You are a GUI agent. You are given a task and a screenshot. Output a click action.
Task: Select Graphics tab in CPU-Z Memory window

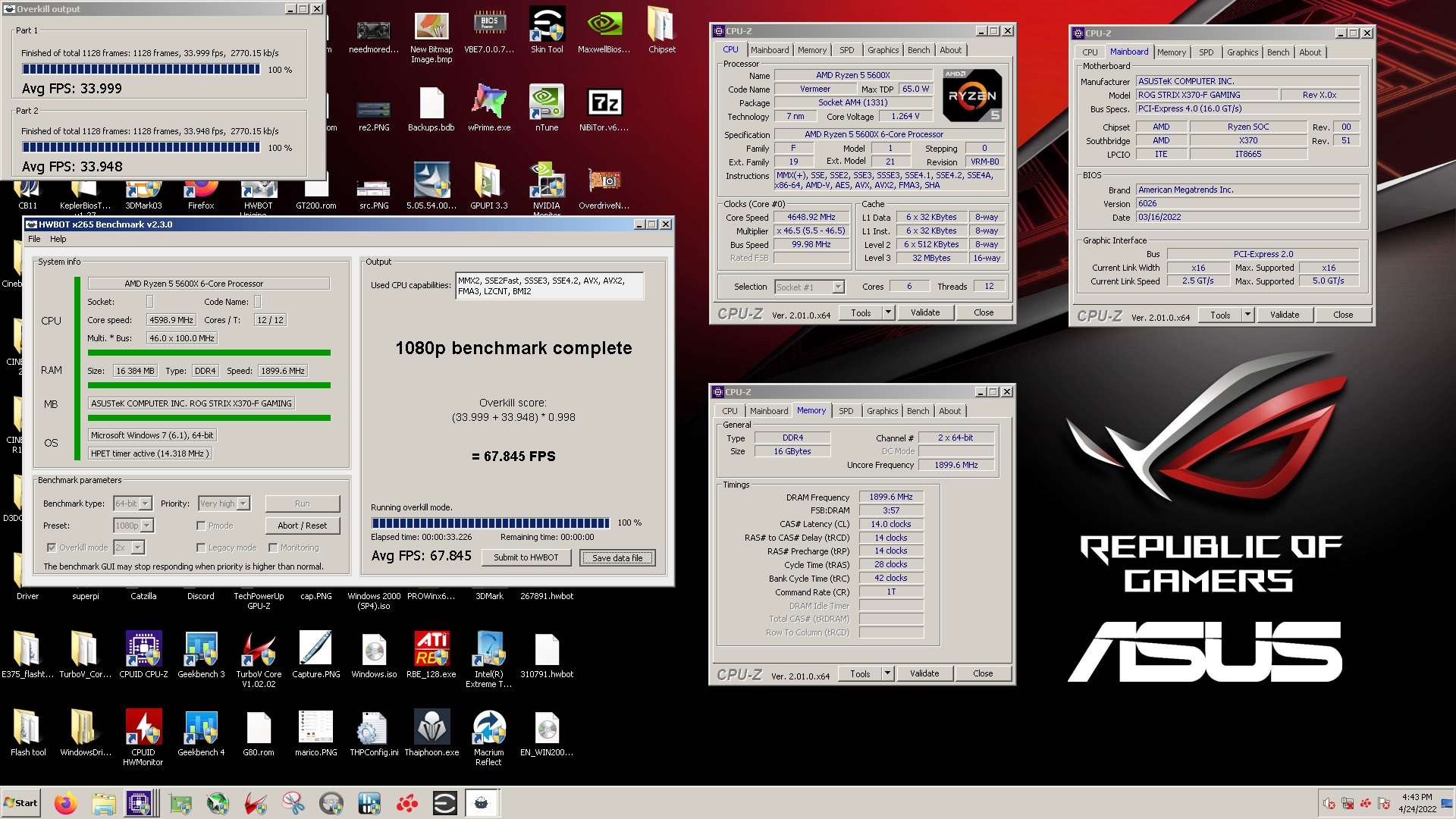[x=882, y=411]
